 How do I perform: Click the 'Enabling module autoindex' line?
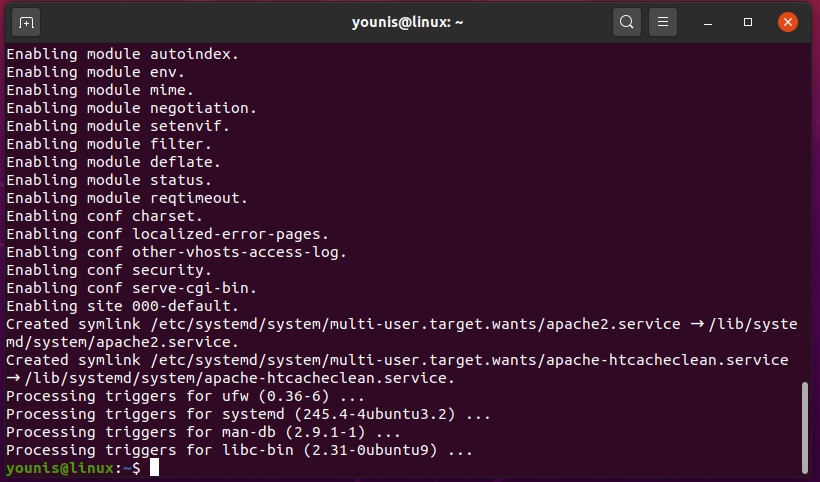(123, 54)
